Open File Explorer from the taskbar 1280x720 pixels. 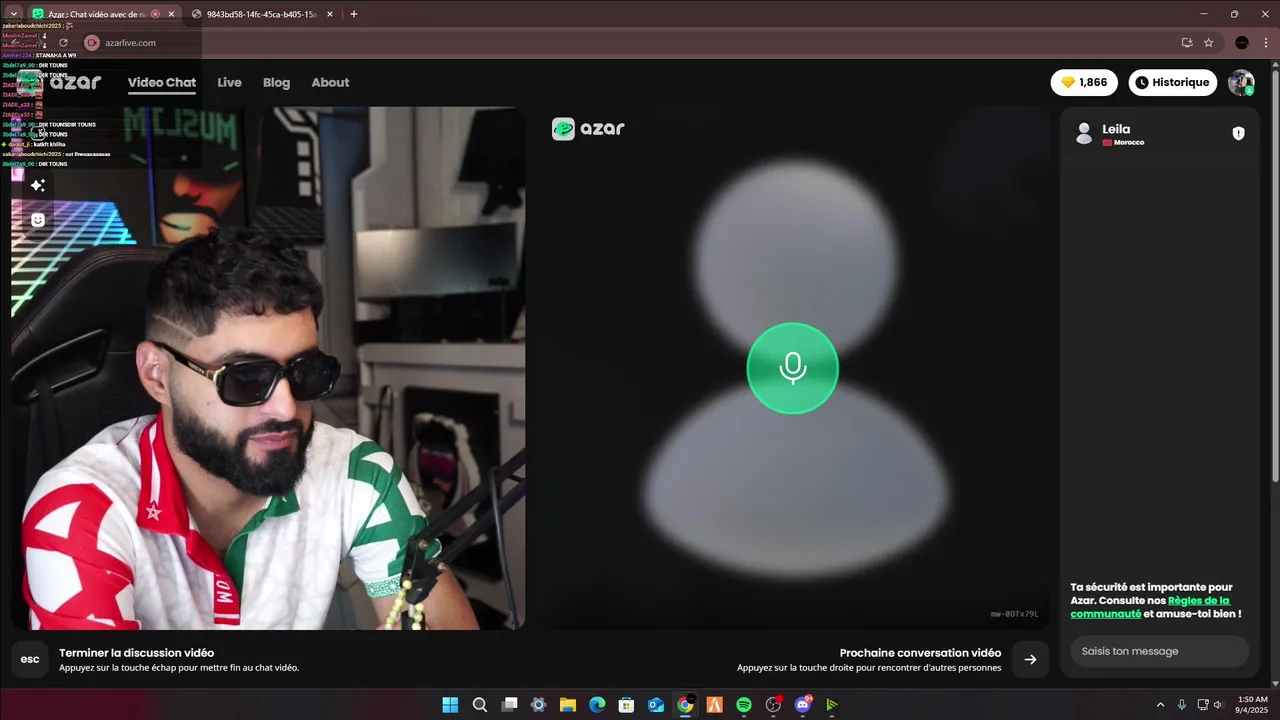pyautogui.click(x=567, y=705)
